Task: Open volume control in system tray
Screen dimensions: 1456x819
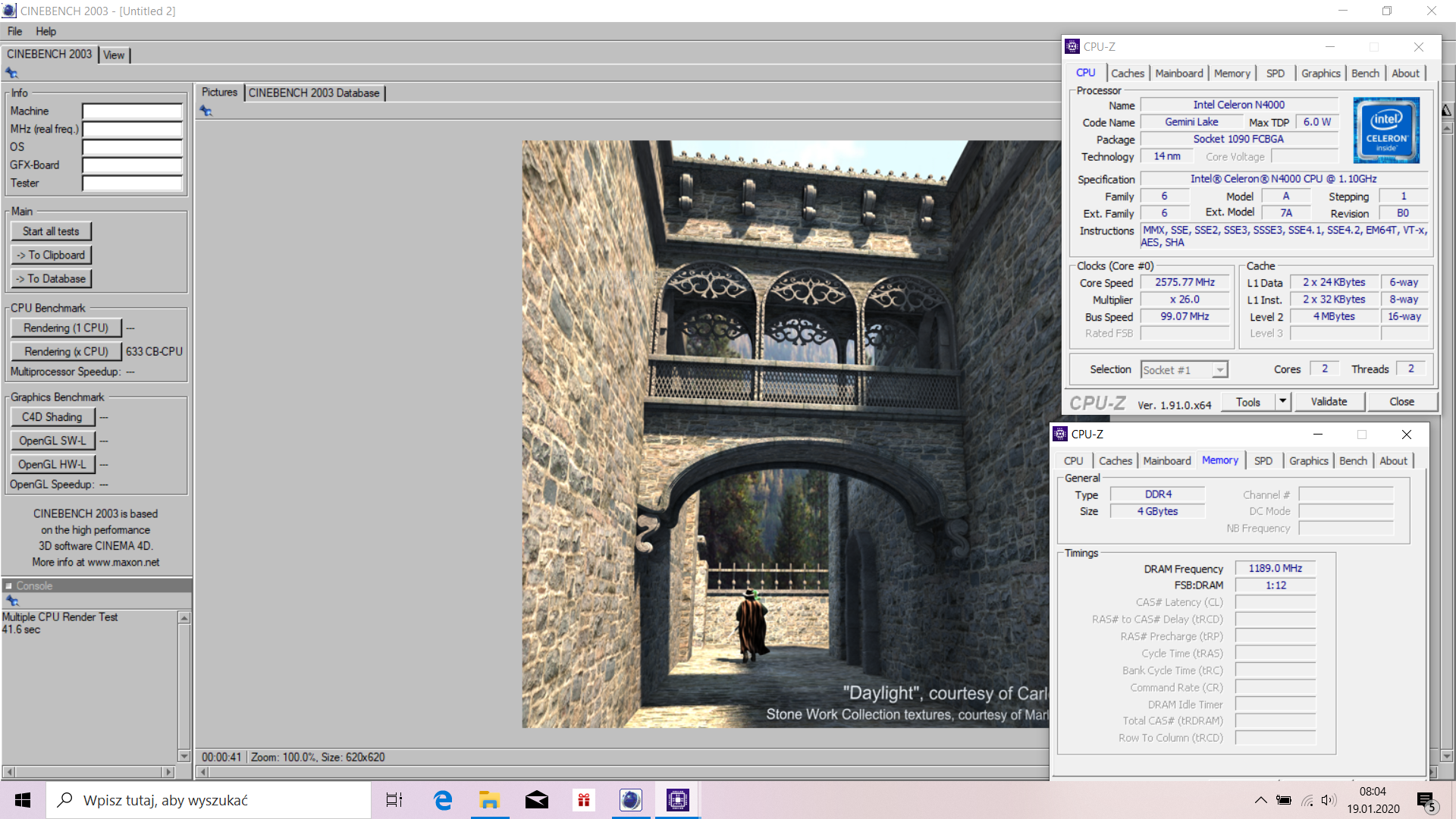Action: 1329,800
